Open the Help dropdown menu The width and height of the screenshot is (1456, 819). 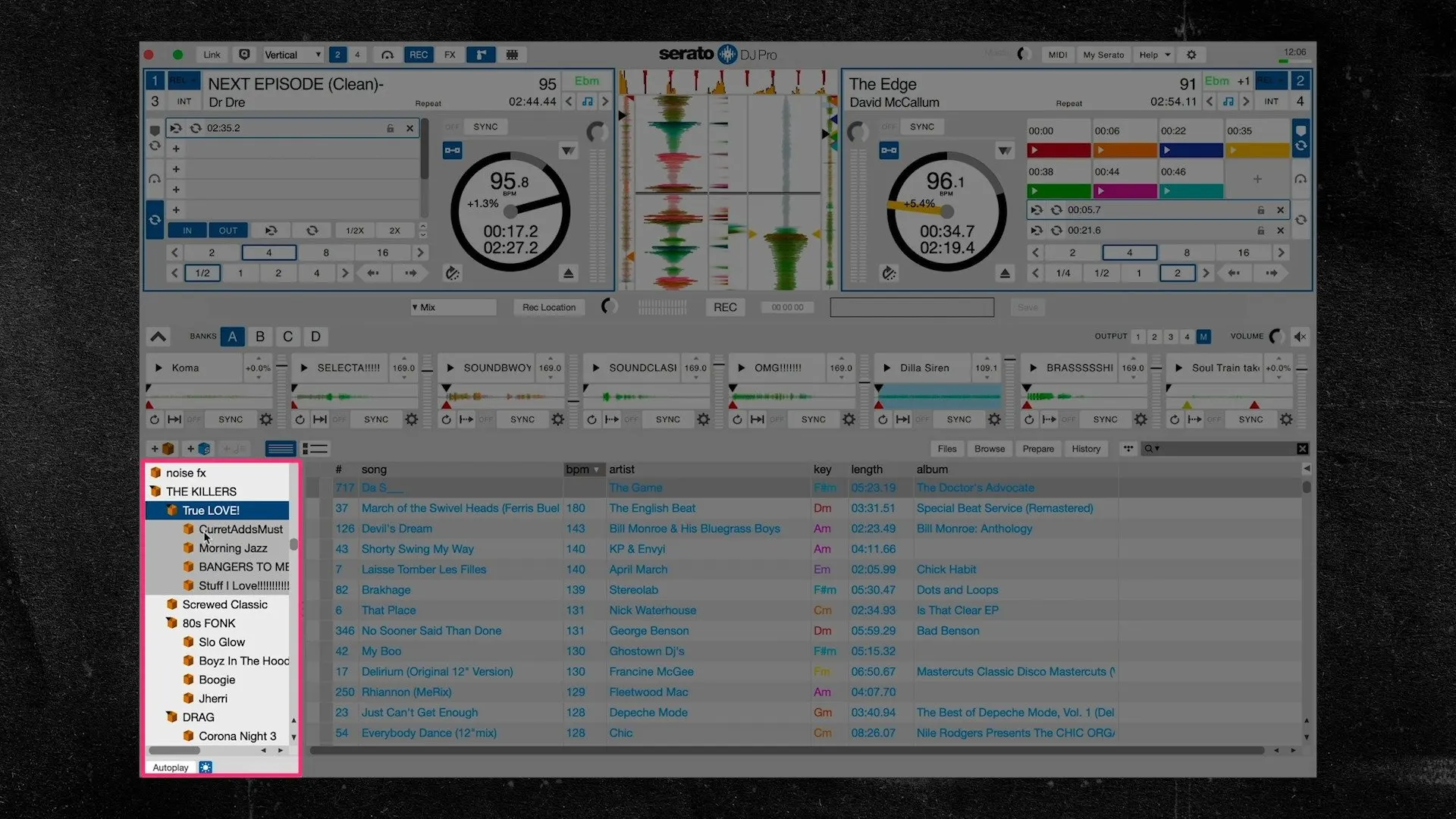point(1154,55)
